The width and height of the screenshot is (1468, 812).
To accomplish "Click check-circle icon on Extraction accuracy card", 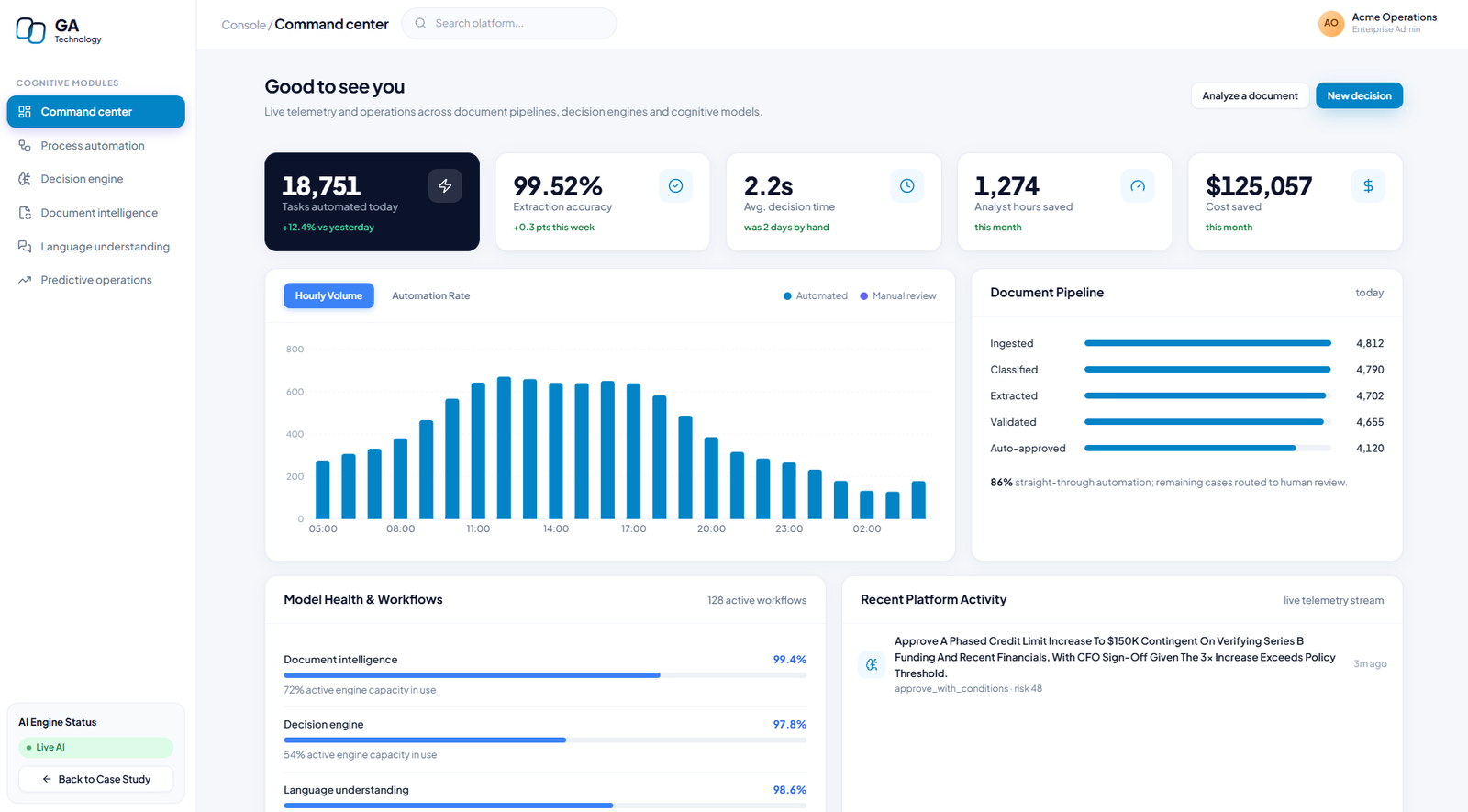I will (675, 185).
